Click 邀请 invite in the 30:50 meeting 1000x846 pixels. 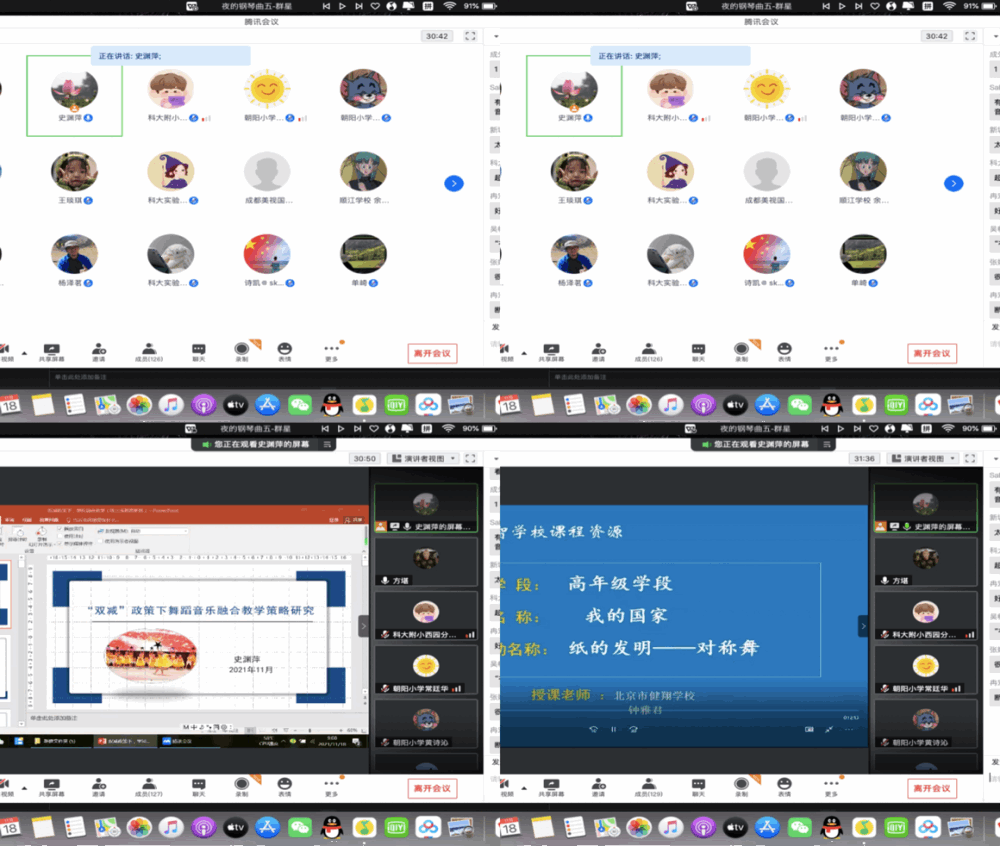click(x=99, y=787)
